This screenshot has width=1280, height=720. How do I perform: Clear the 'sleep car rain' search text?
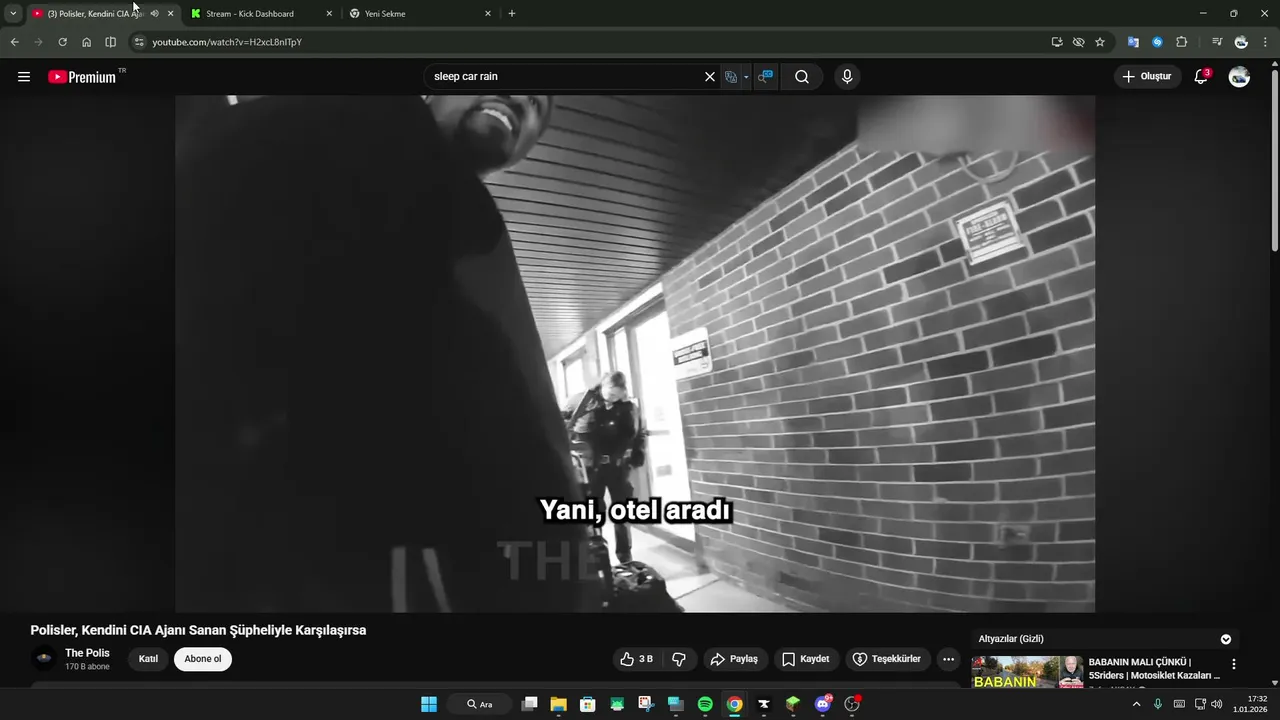tap(710, 77)
